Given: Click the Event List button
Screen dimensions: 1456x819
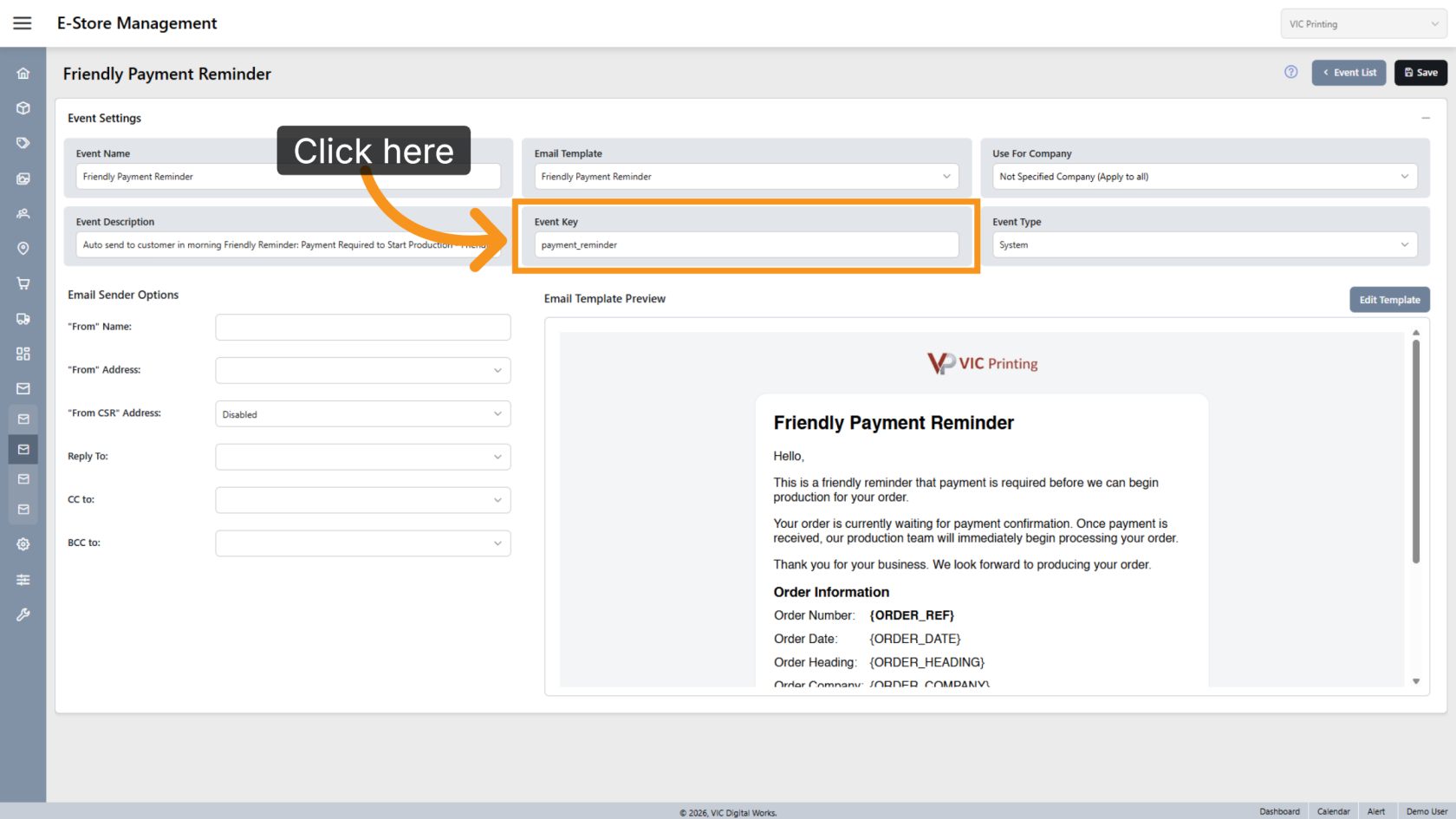Looking at the screenshot, I should [x=1349, y=73].
